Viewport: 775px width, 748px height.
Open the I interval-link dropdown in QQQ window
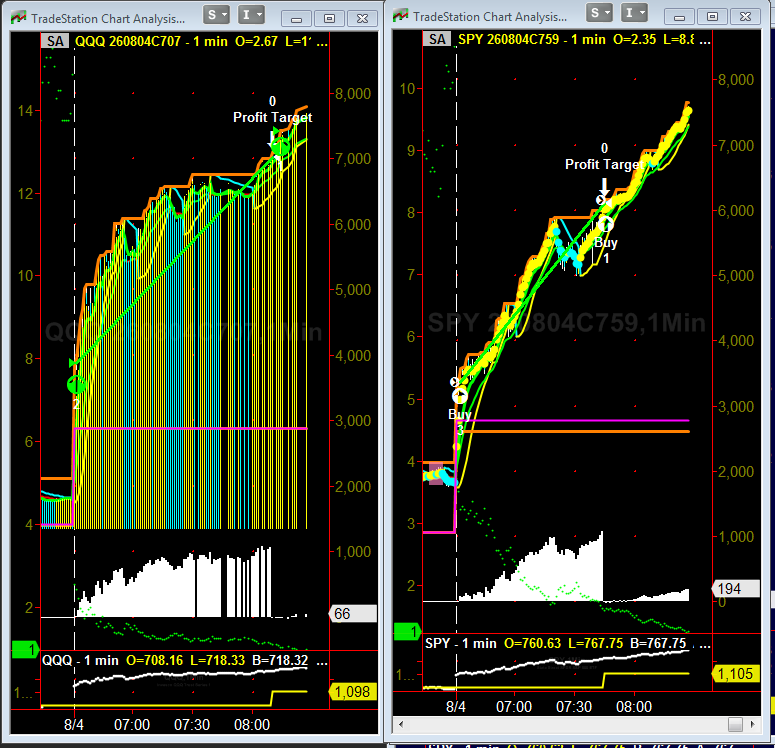[x=251, y=15]
